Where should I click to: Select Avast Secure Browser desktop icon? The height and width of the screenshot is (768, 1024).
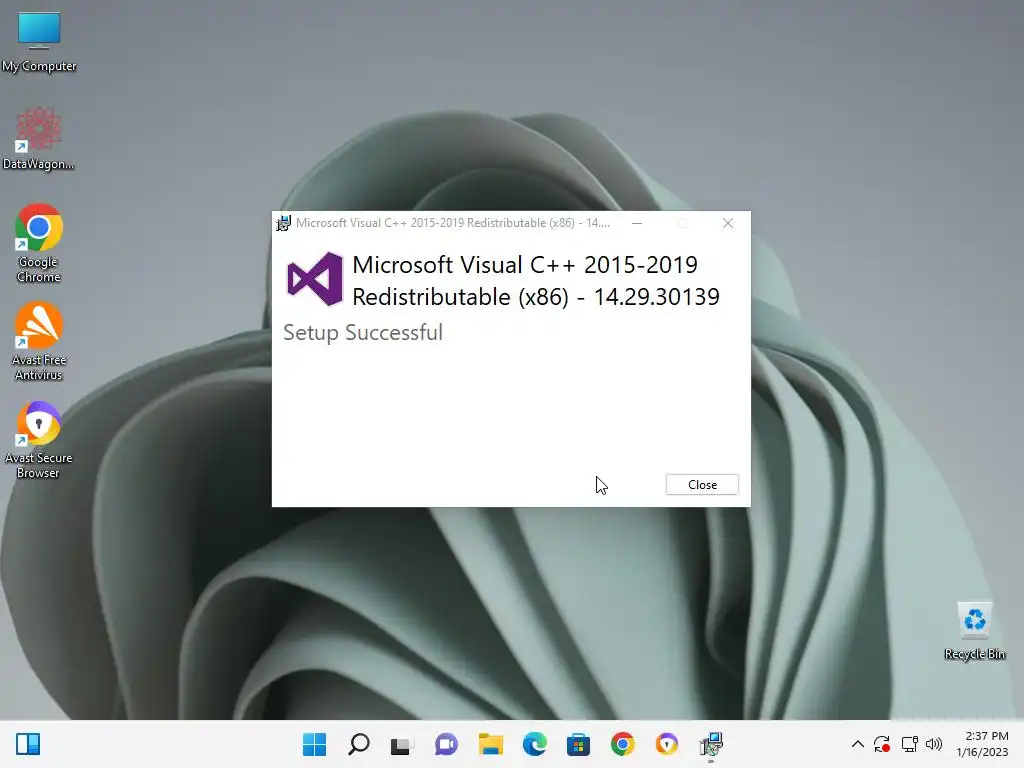pos(39,440)
